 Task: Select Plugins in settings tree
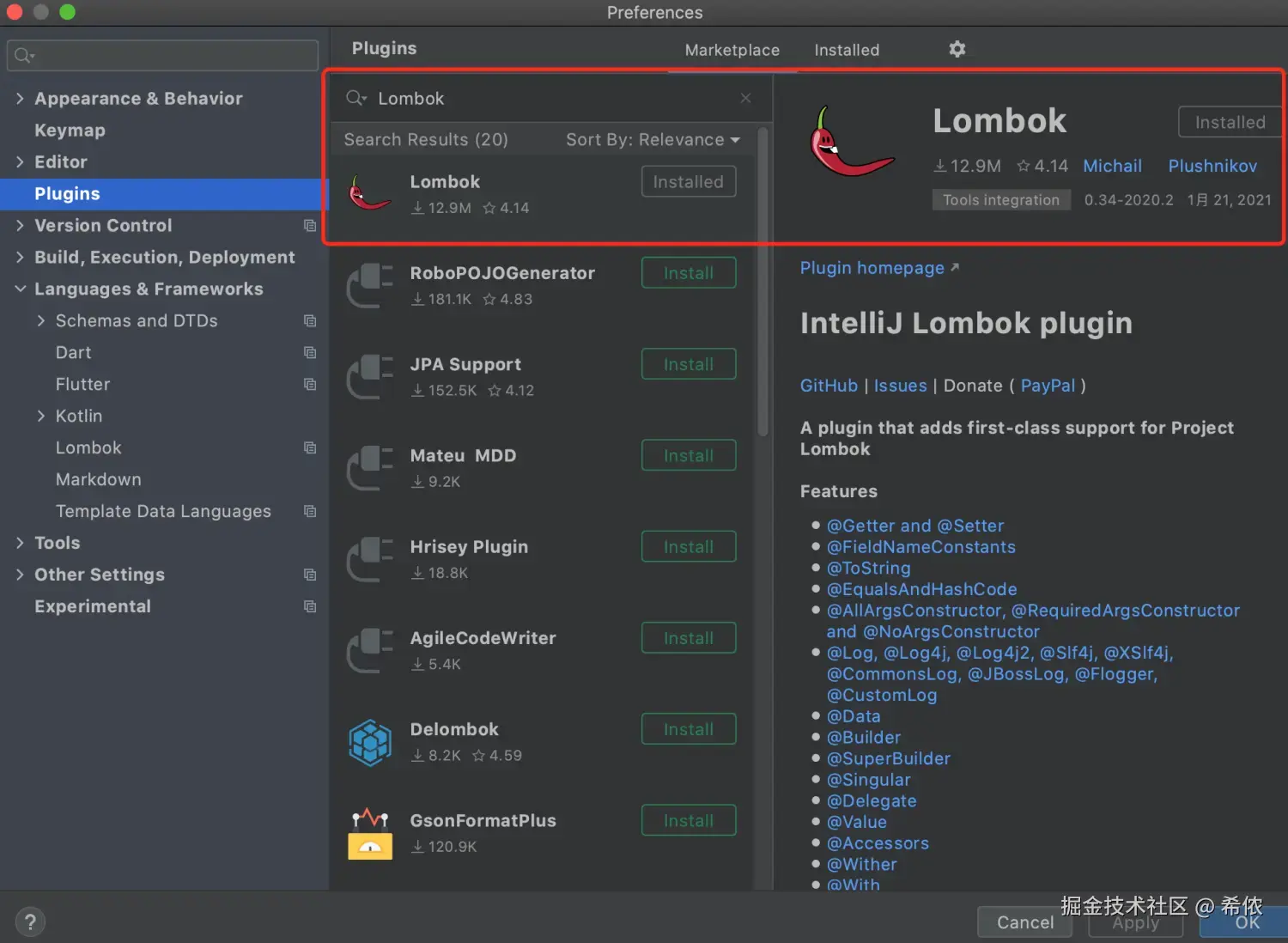pos(164,193)
